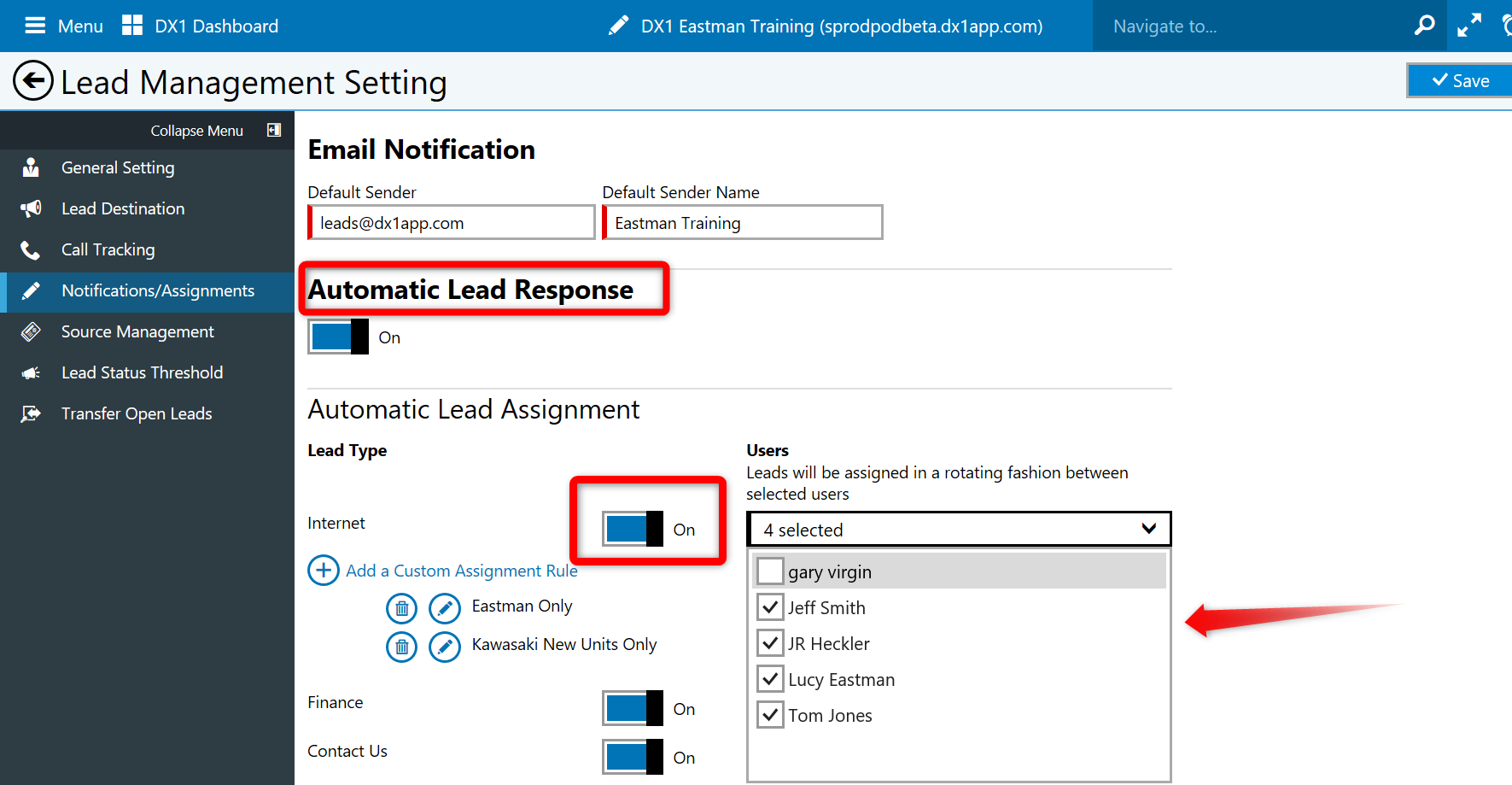
Task: Click Collapse Menu text
Action: (x=197, y=131)
